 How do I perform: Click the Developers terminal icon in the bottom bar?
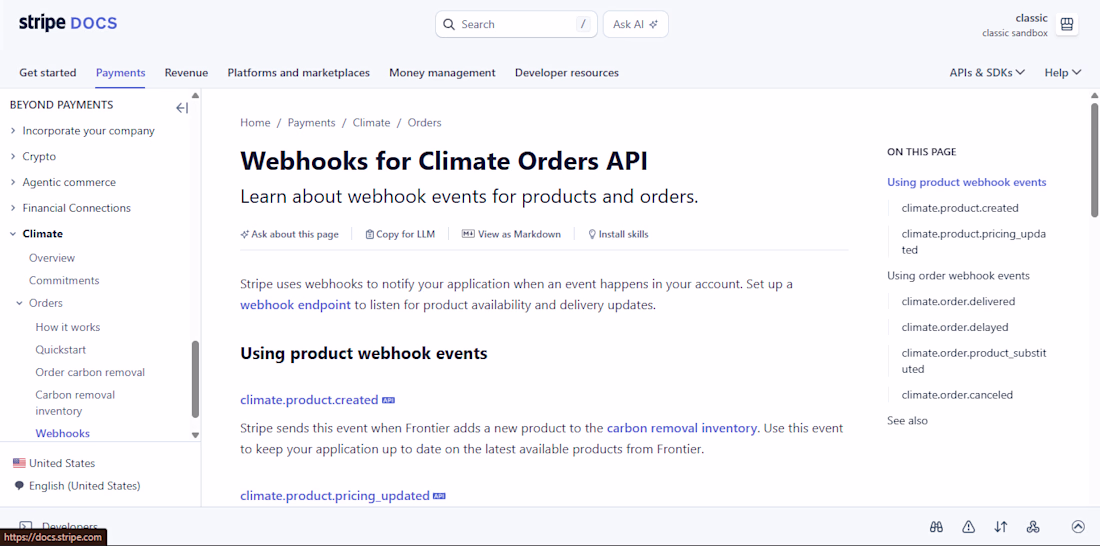click(x=25, y=526)
